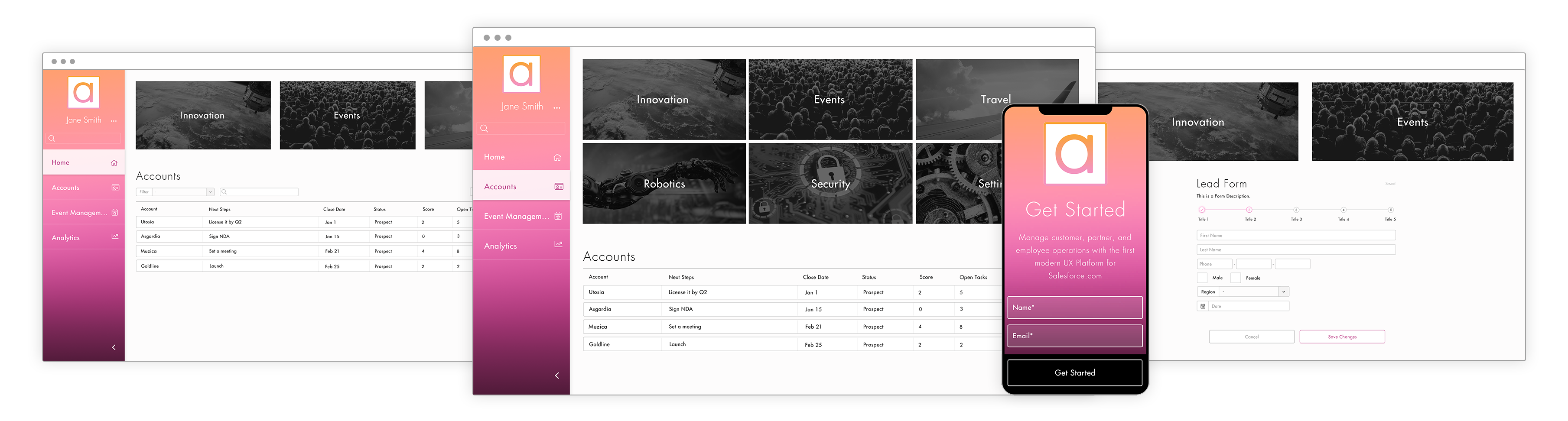Tick the Female checkbox in Lead Form
1568x421 pixels.
tap(1236, 278)
